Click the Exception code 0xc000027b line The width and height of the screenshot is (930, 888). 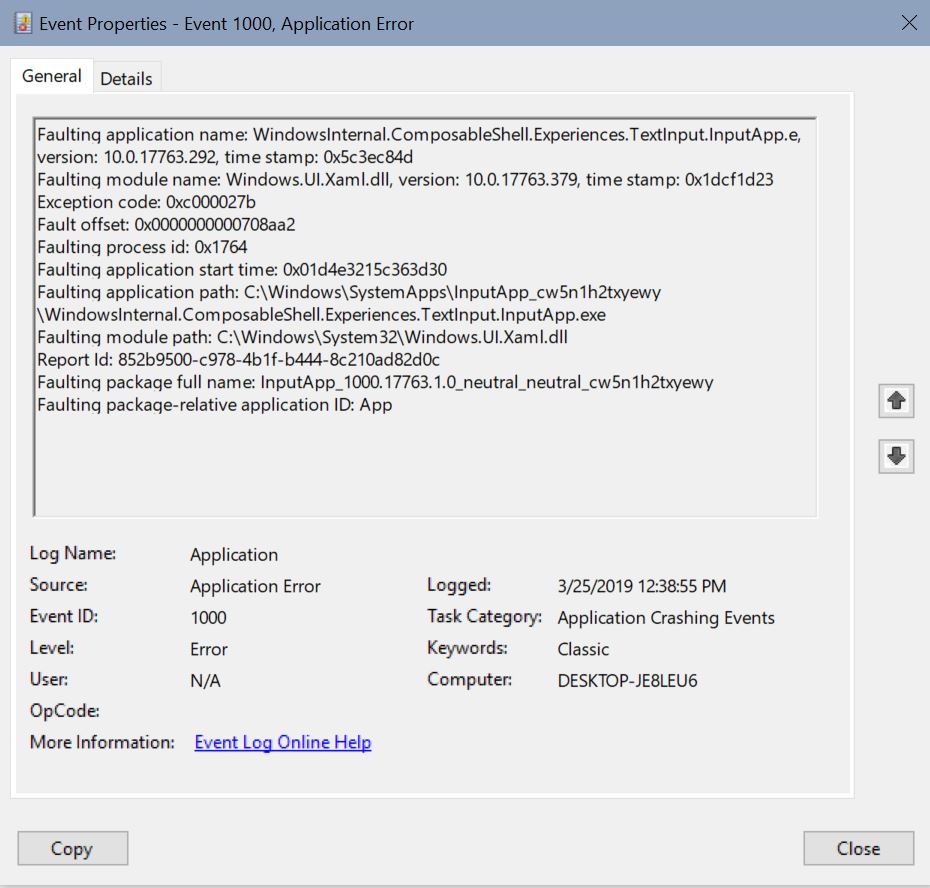pos(146,202)
